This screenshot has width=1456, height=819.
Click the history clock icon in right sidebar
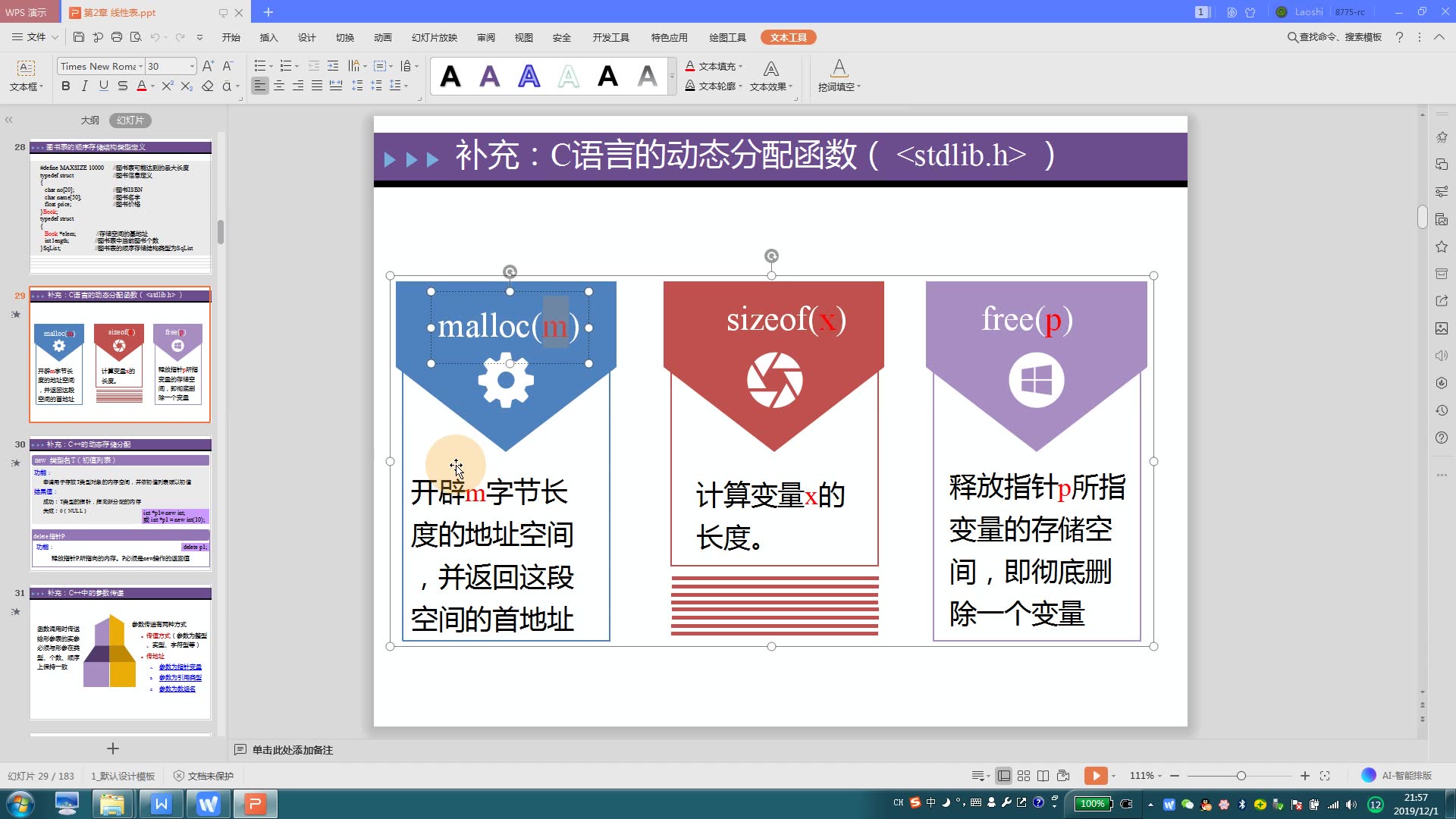pos(1442,410)
